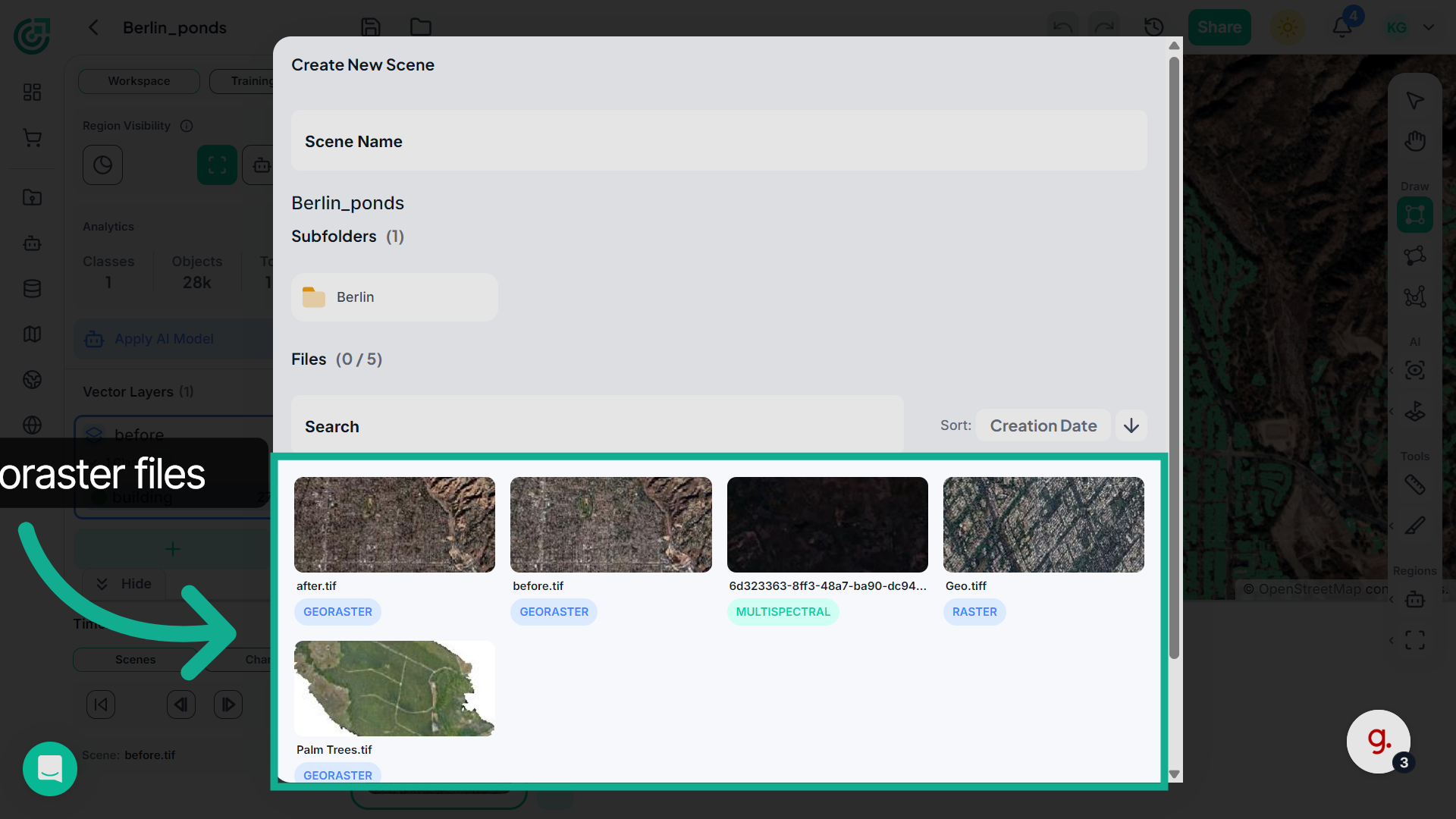Click the Hide layers button

[123, 584]
